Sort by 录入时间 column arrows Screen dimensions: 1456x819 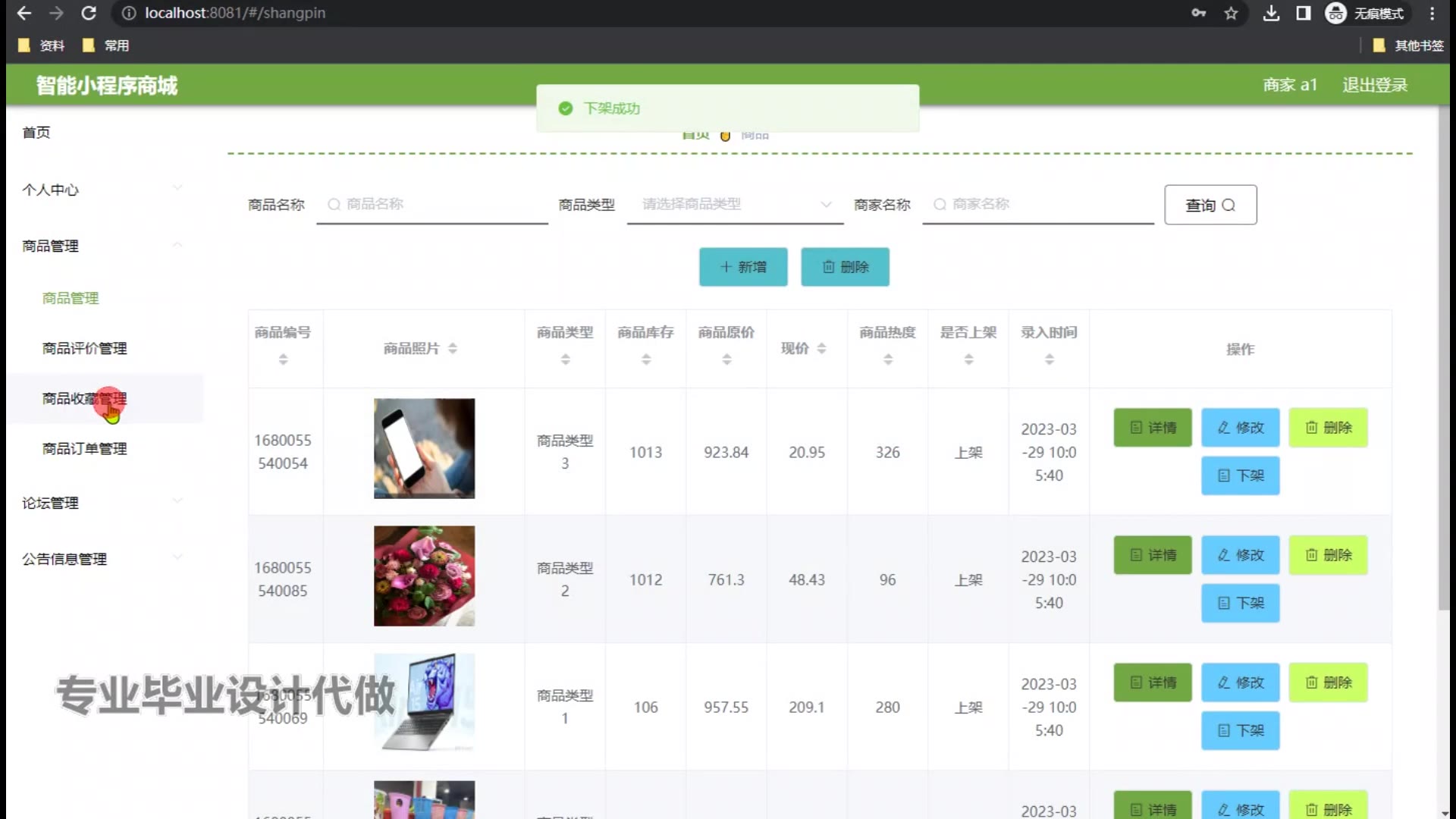coord(1050,359)
